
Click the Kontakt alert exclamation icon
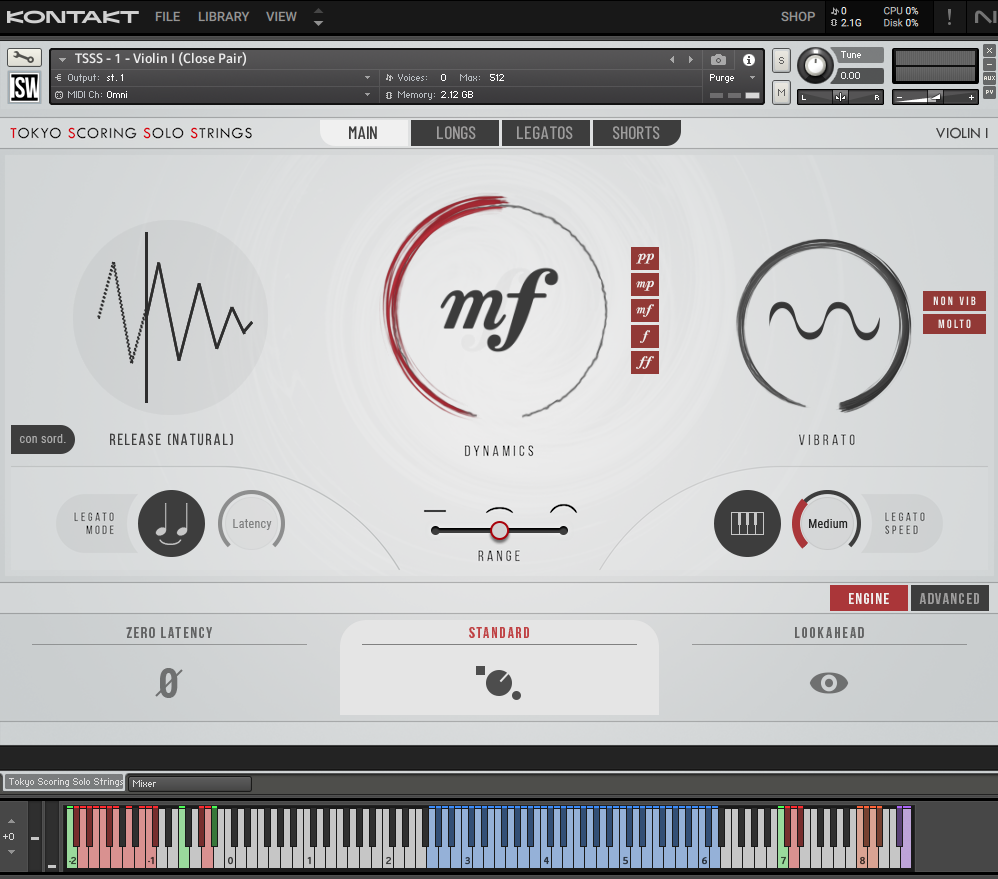coord(949,16)
